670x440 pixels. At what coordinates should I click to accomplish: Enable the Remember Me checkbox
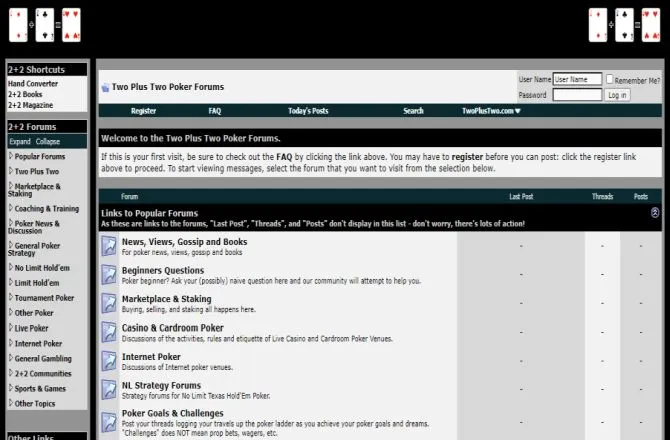pyautogui.click(x=610, y=79)
